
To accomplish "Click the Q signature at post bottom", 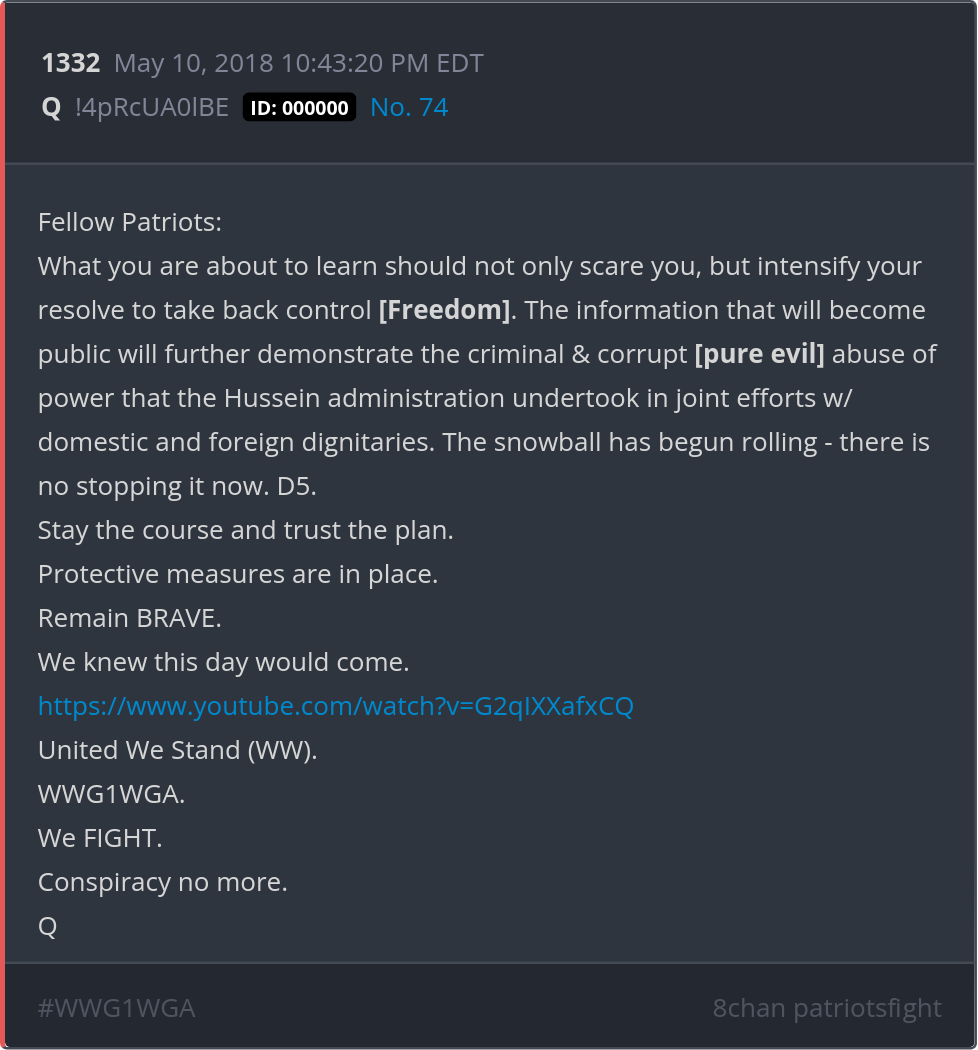I will pyautogui.click(x=48, y=926).
